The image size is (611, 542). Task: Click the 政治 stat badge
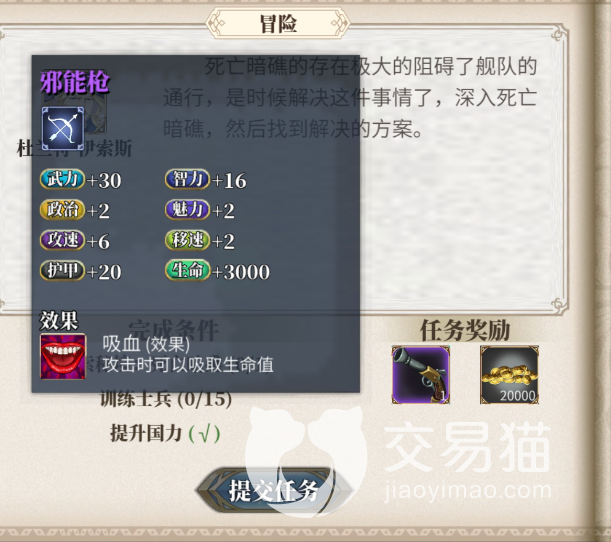coord(62,210)
